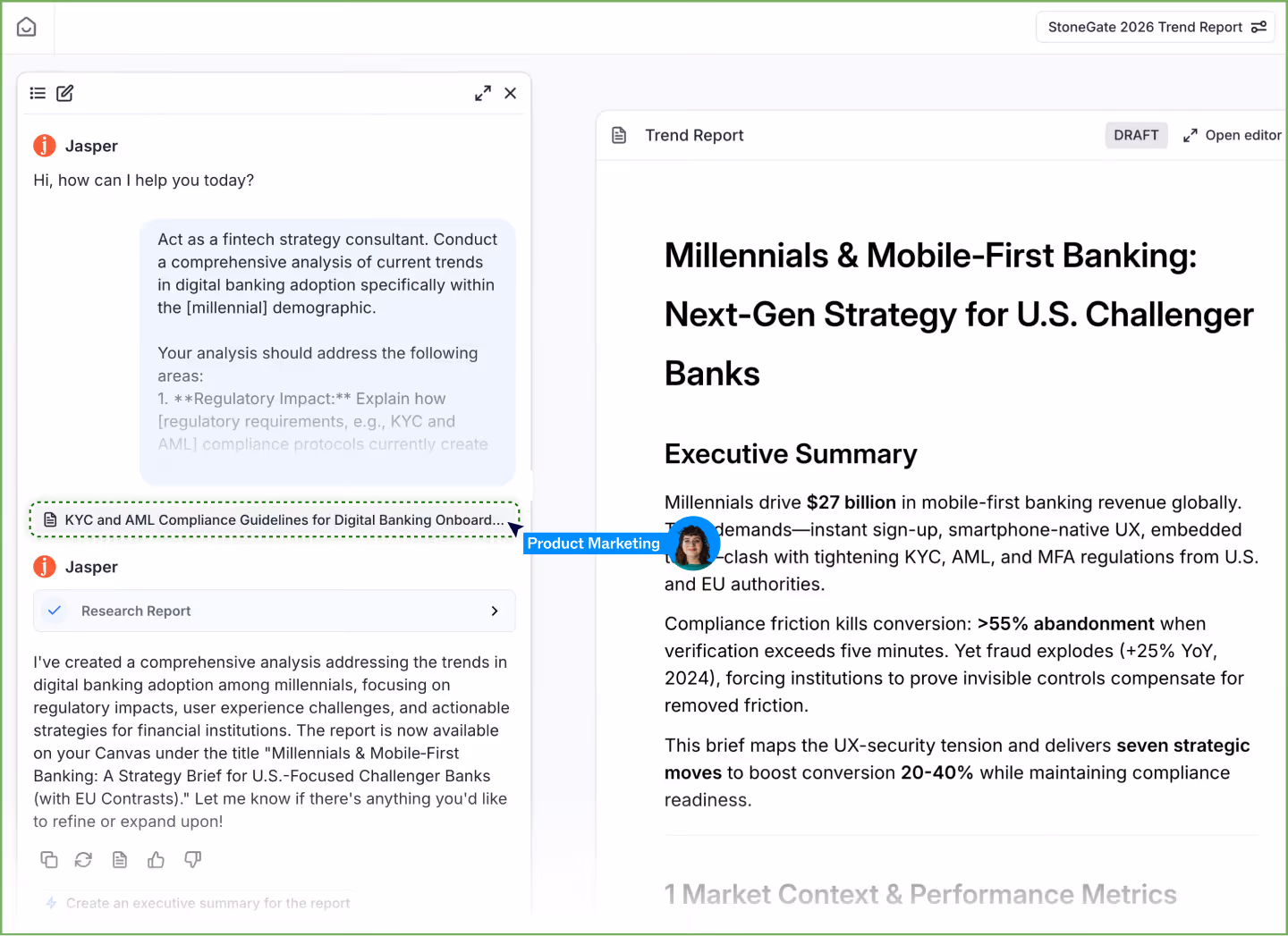Open the chat history list icon
Screen dimensions: 1288x936
tap(38, 93)
